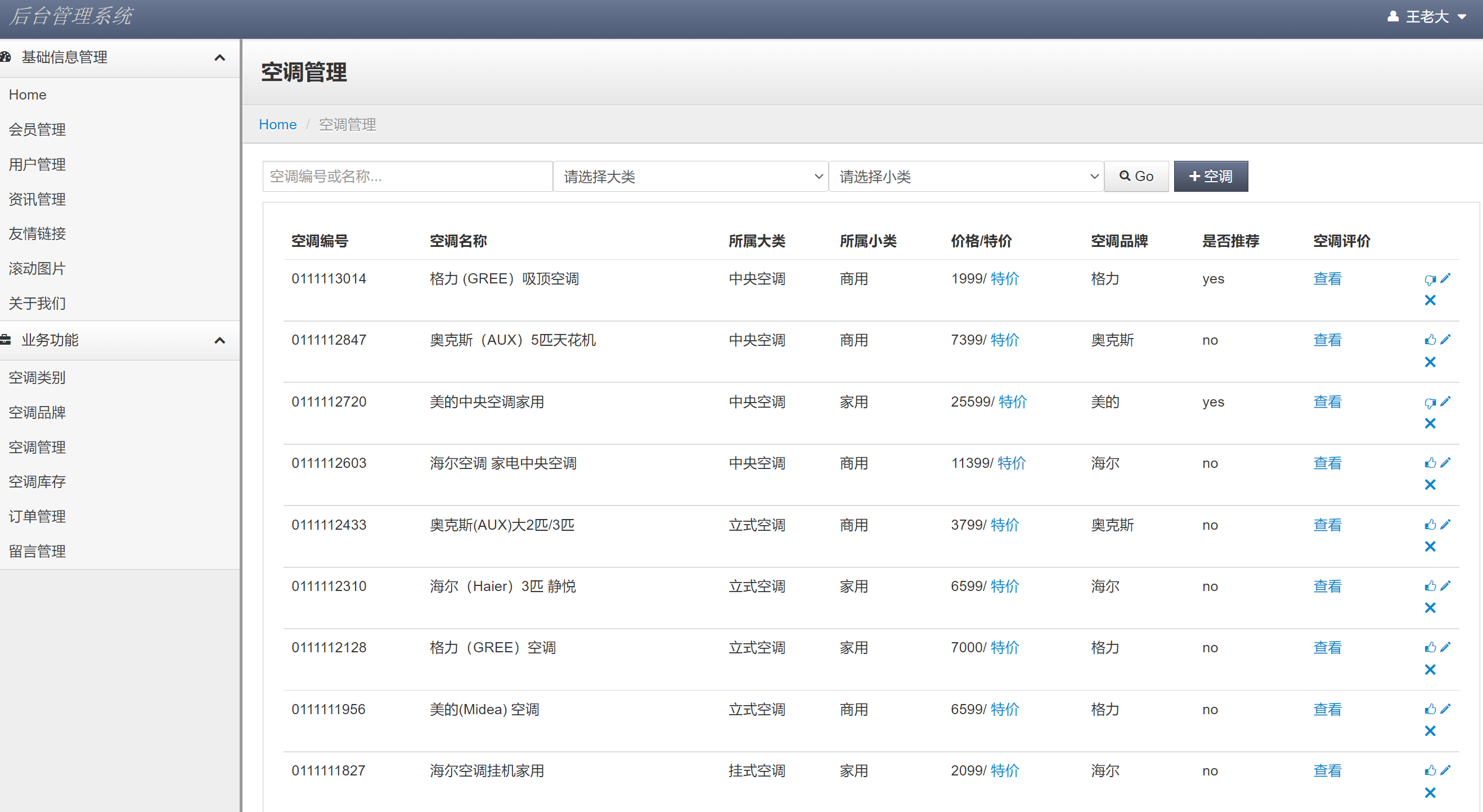Click the Go search button

1136,176
